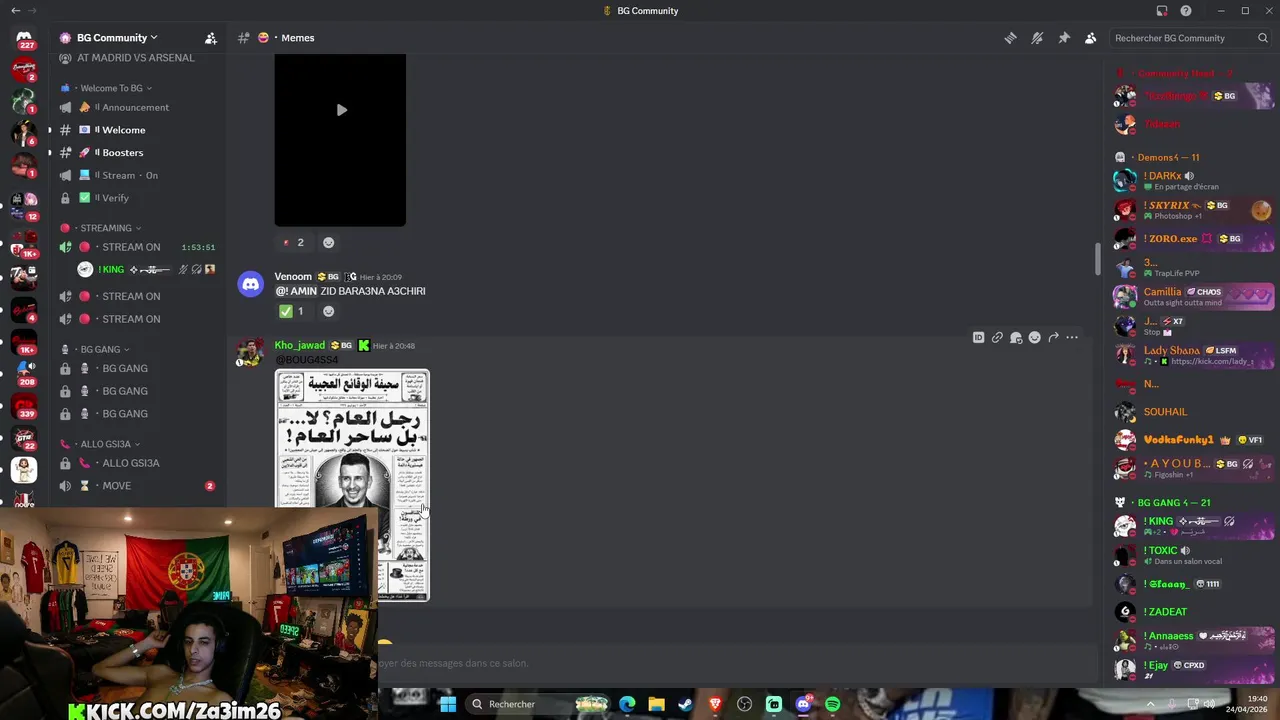The height and width of the screenshot is (720, 1280).
Task: Select server icon with badge 208
Action: click(24, 372)
